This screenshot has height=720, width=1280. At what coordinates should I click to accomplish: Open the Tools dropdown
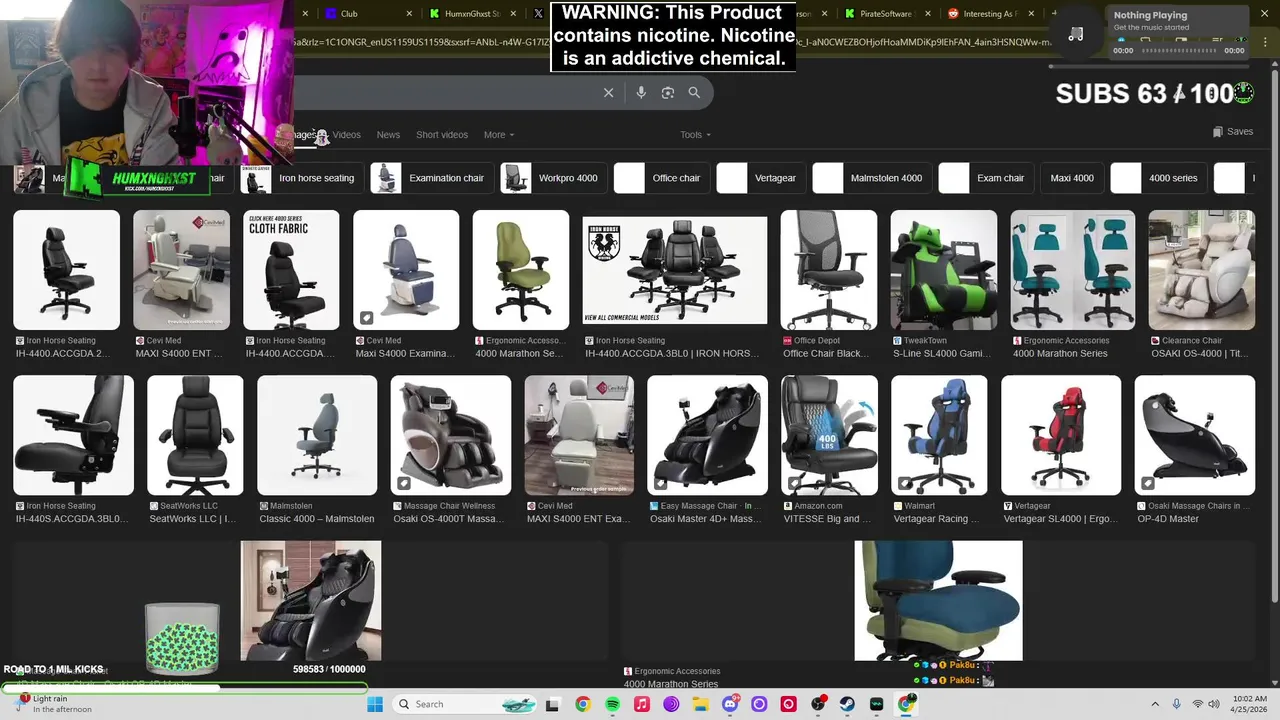695,134
